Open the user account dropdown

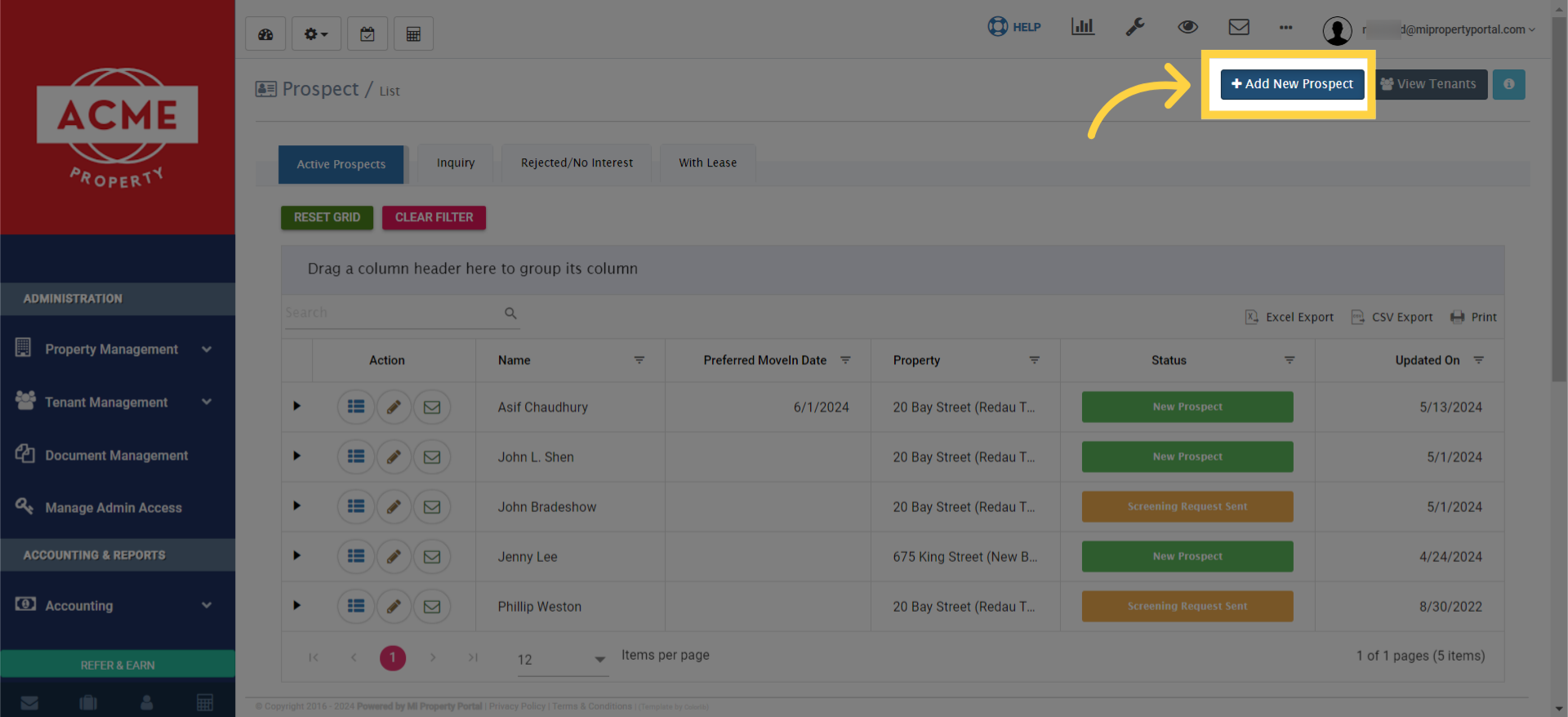click(x=1429, y=30)
